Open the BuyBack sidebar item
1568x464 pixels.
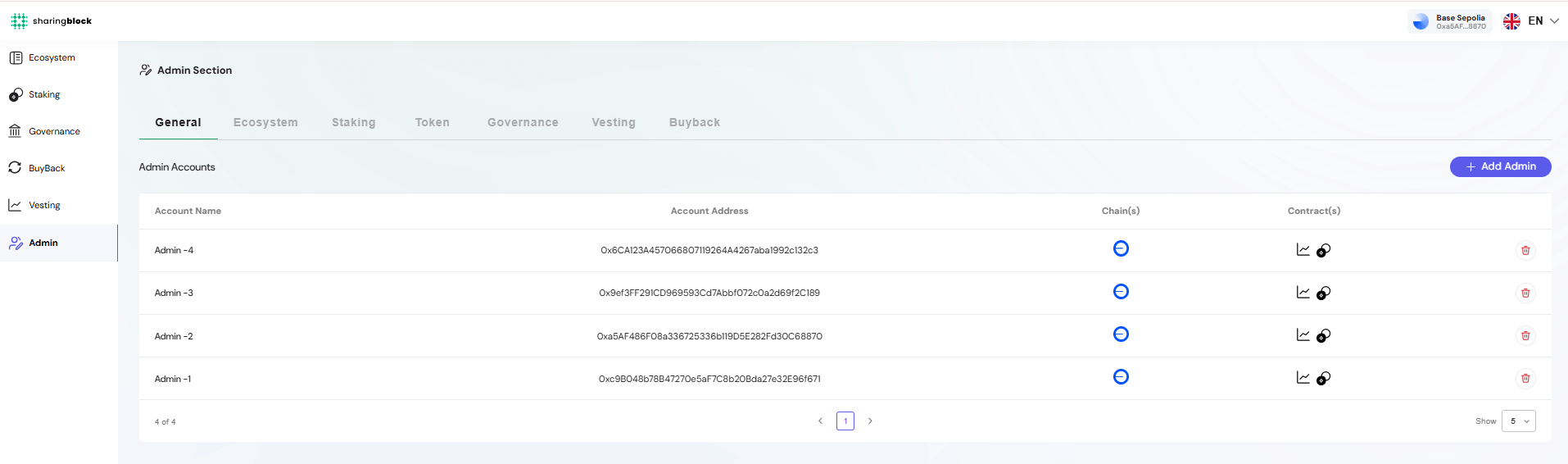[x=59, y=168]
